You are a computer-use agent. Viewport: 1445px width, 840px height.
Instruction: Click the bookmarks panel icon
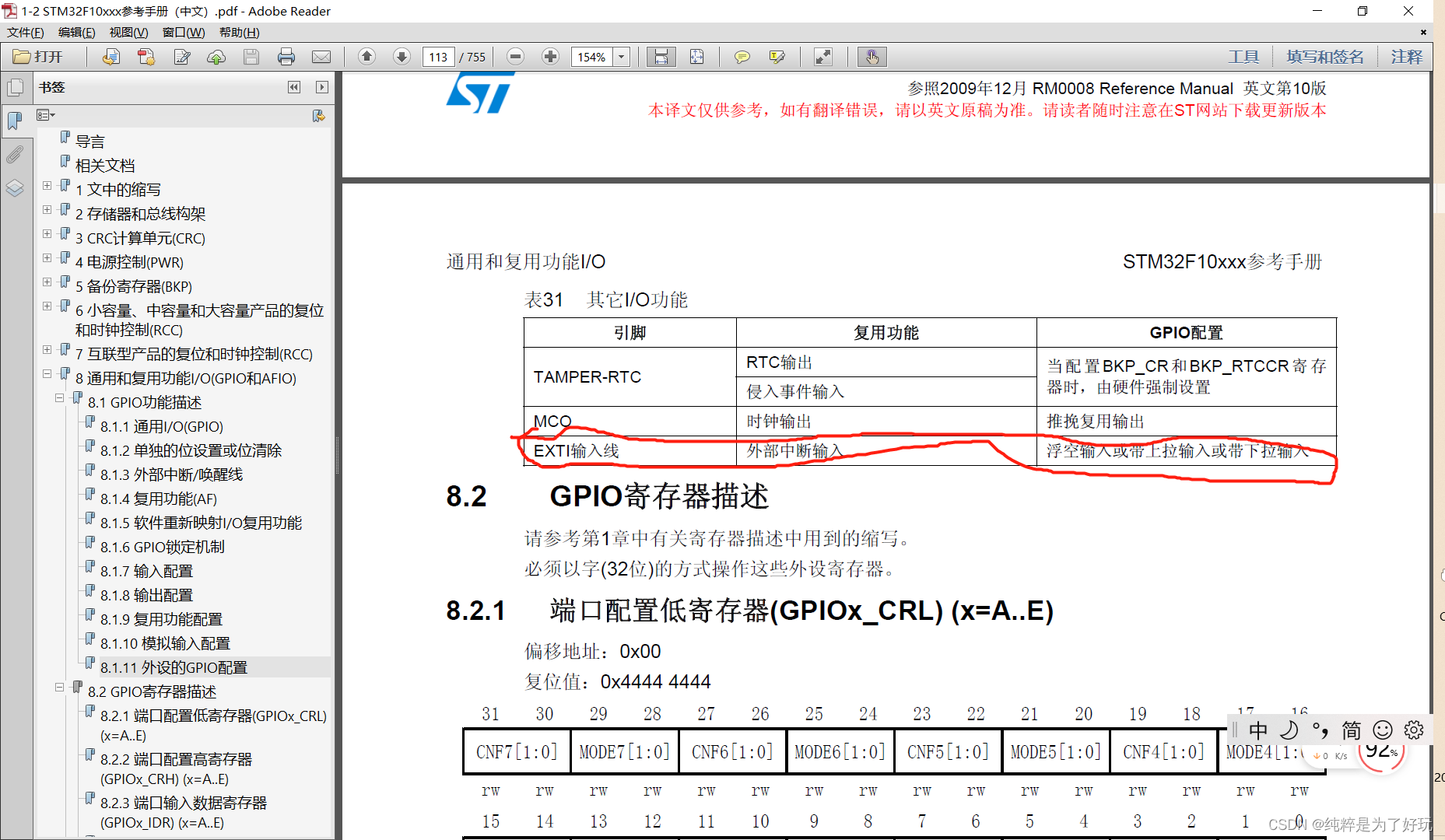[15, 121]
